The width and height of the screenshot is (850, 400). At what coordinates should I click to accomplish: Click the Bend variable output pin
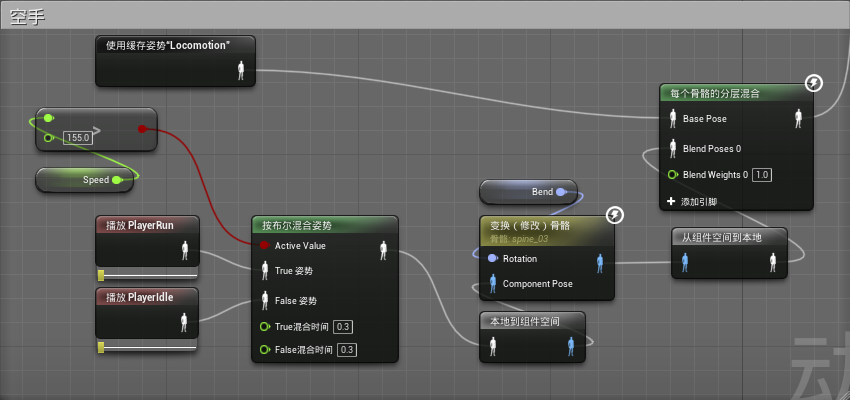pos(561,191)
